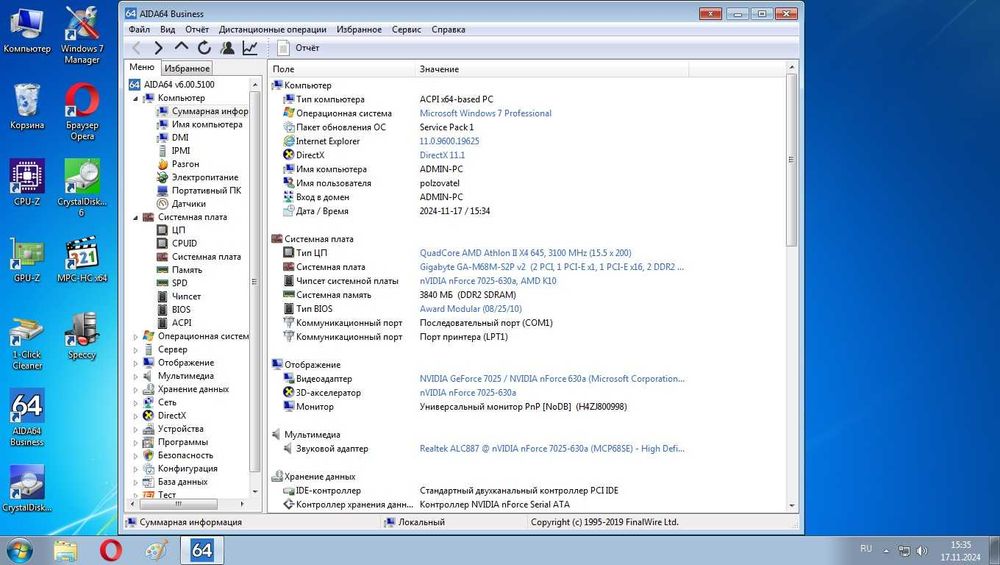This screenshot has height=565, width=1000.
Task: Click the Значение column header
Action: pos(551,69)
